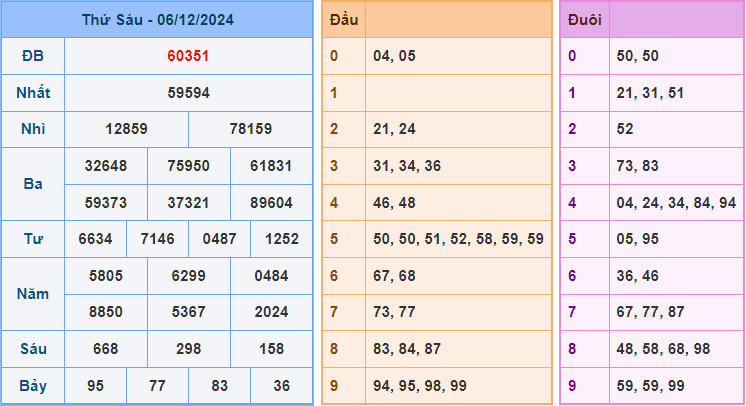746x406 pixels.
Task: Select sixth prize number 298
Action: tap(188, 349)
